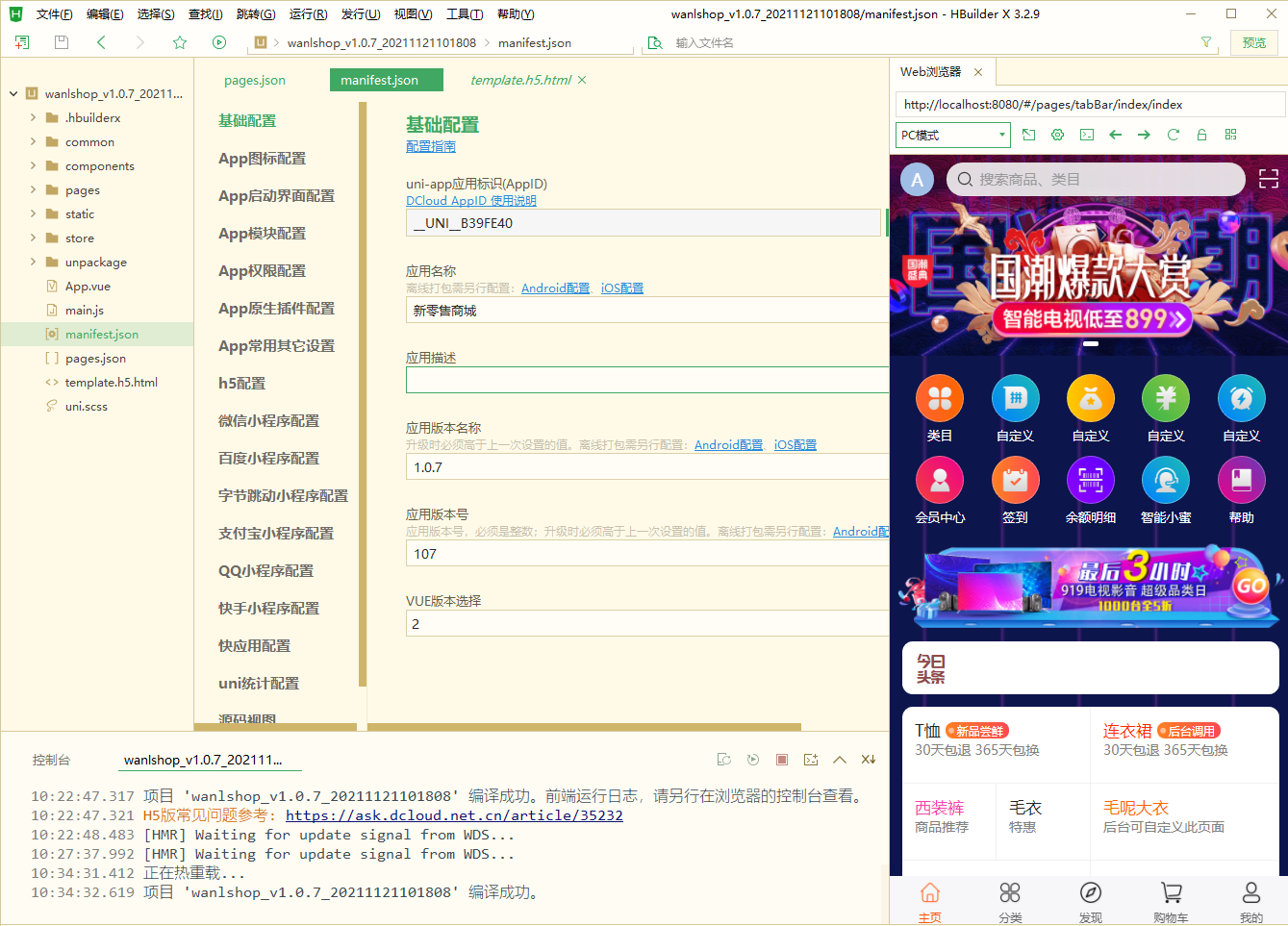Create a new file via the leftmost toolbar icon
The width and height of the screenshot is (1288, 926).
pyautogui.click(x=21, y=42)
